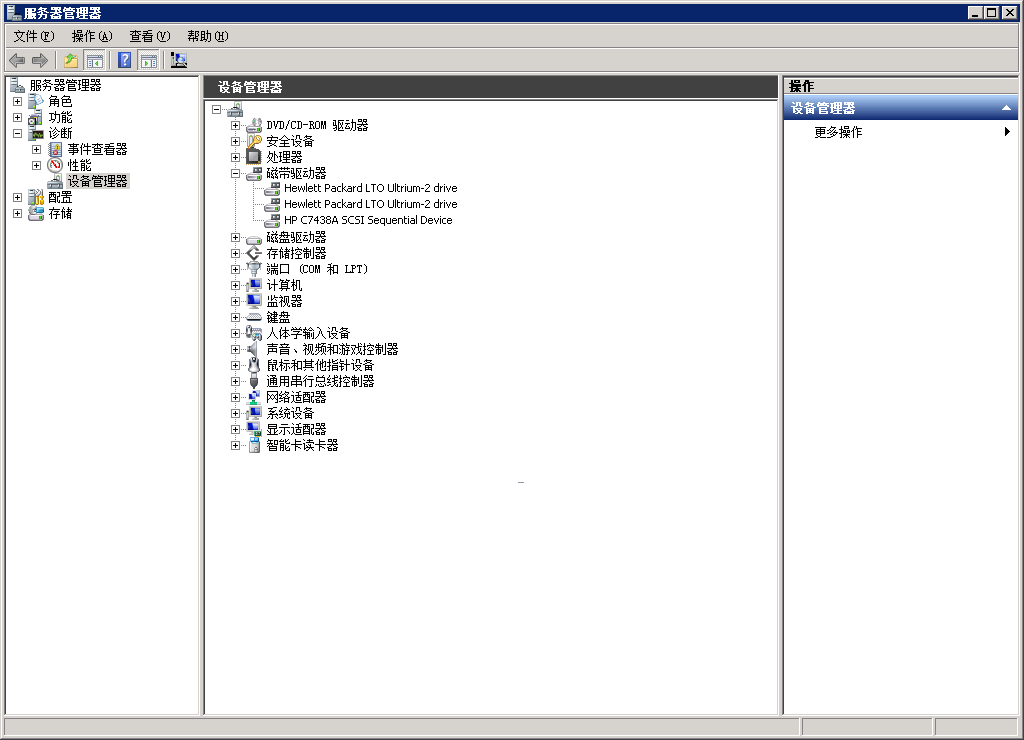This screenshot has height=740, width=1024.
Task: Expand the 计算机 device category
Action: (235, 285)
